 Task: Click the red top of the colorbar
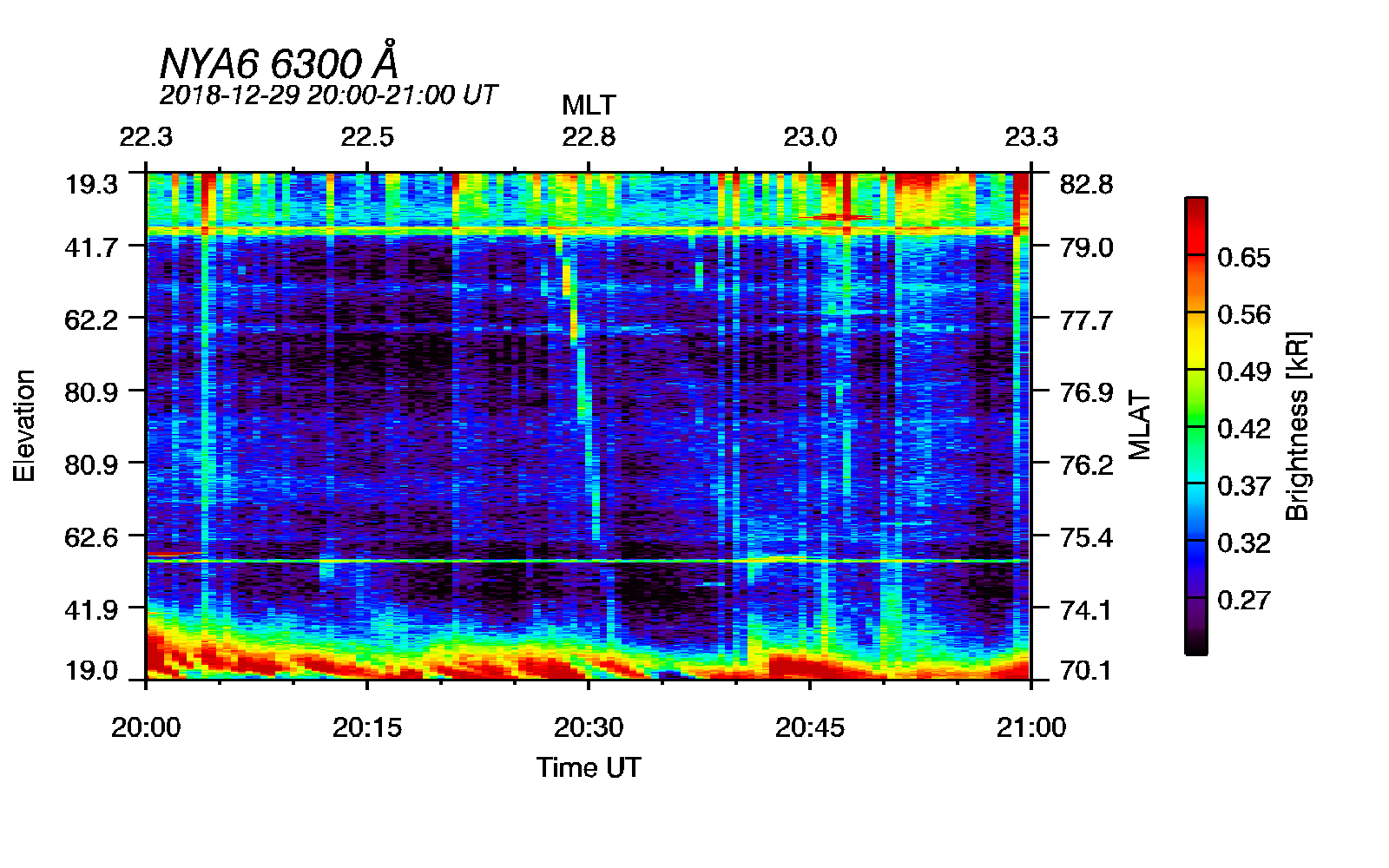coord(1195,226)
